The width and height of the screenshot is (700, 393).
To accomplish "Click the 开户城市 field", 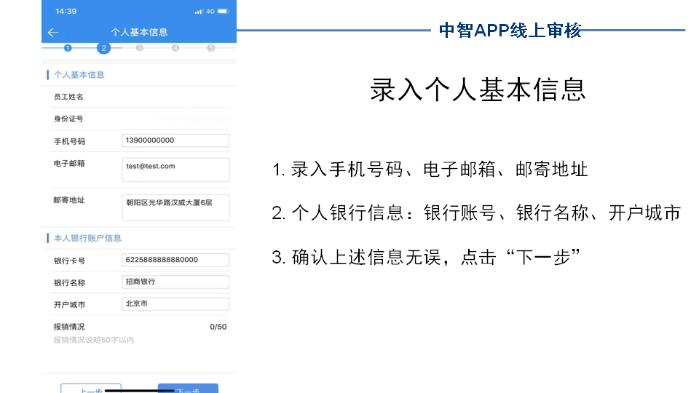I will coord(175,304).
